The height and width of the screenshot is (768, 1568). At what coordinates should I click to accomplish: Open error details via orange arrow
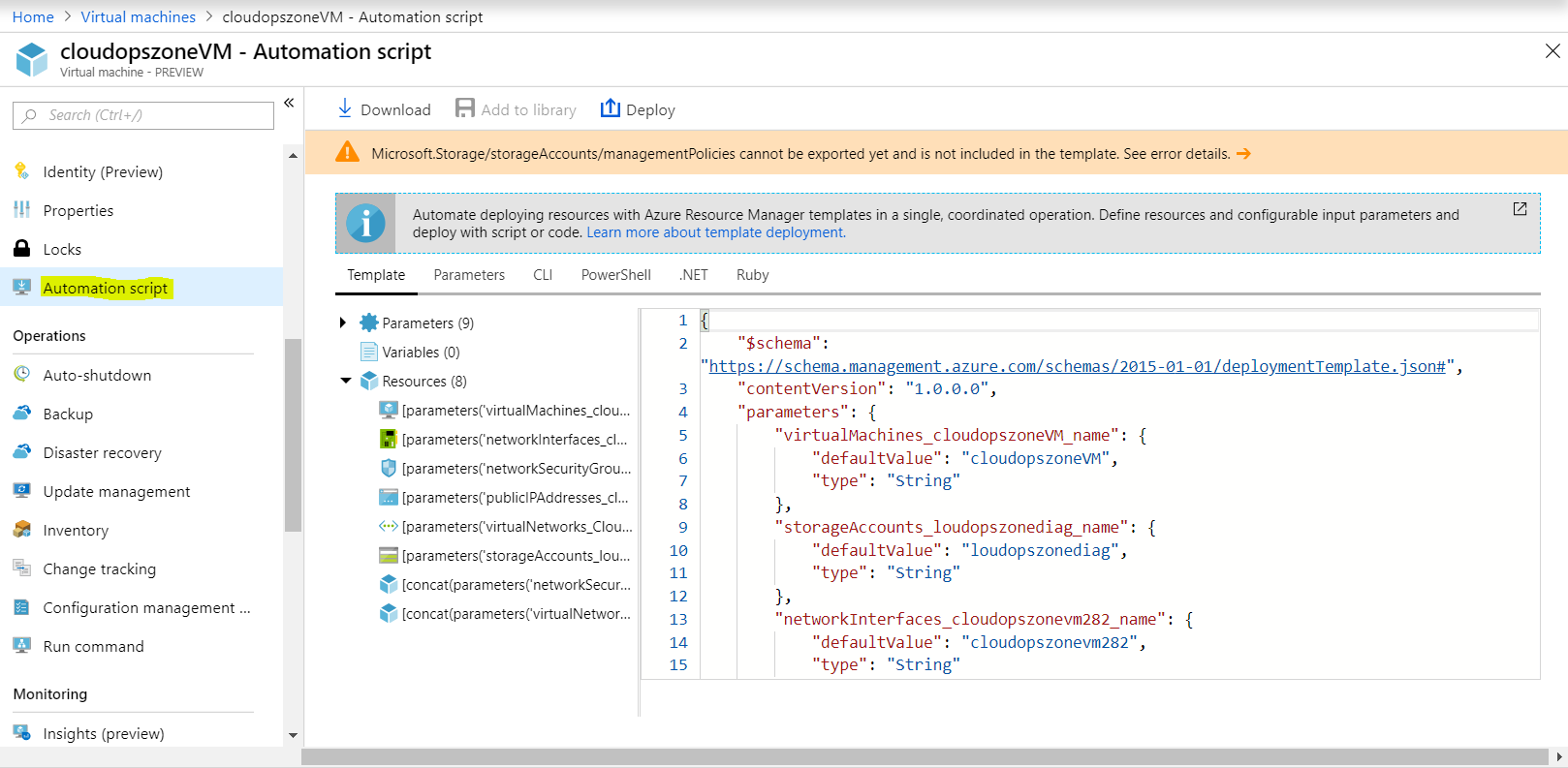(x=1243, y=154)
